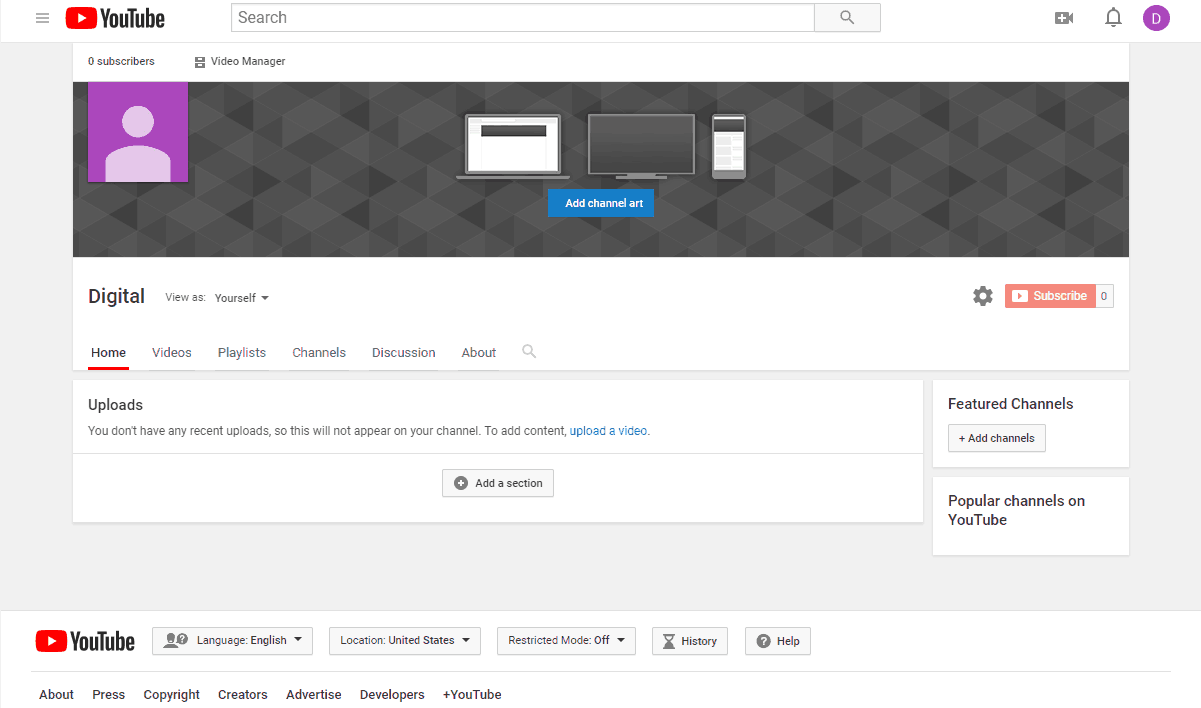Open the notifications bell
The image size is (1201, 708).
pos(1113,18)
